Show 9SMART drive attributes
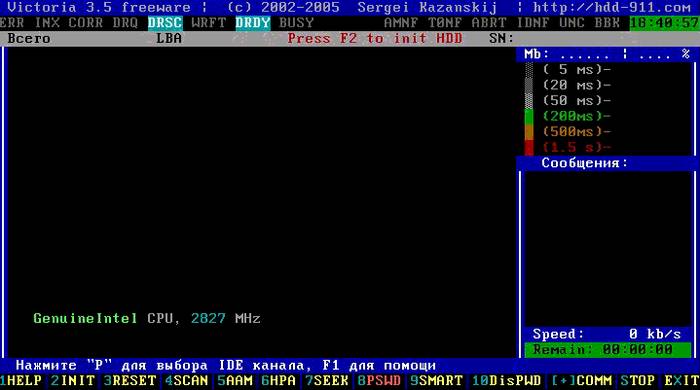 (436, 381)
